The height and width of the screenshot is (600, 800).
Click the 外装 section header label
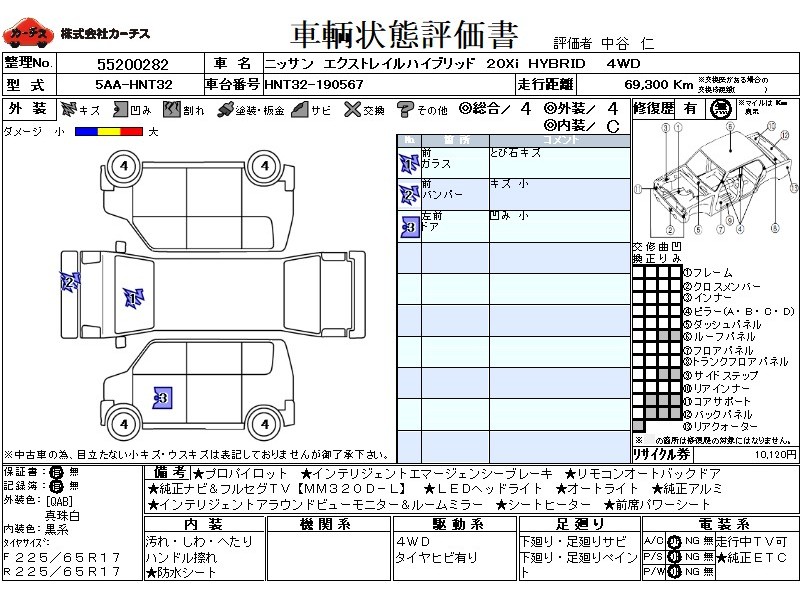(x=28, y=109)
